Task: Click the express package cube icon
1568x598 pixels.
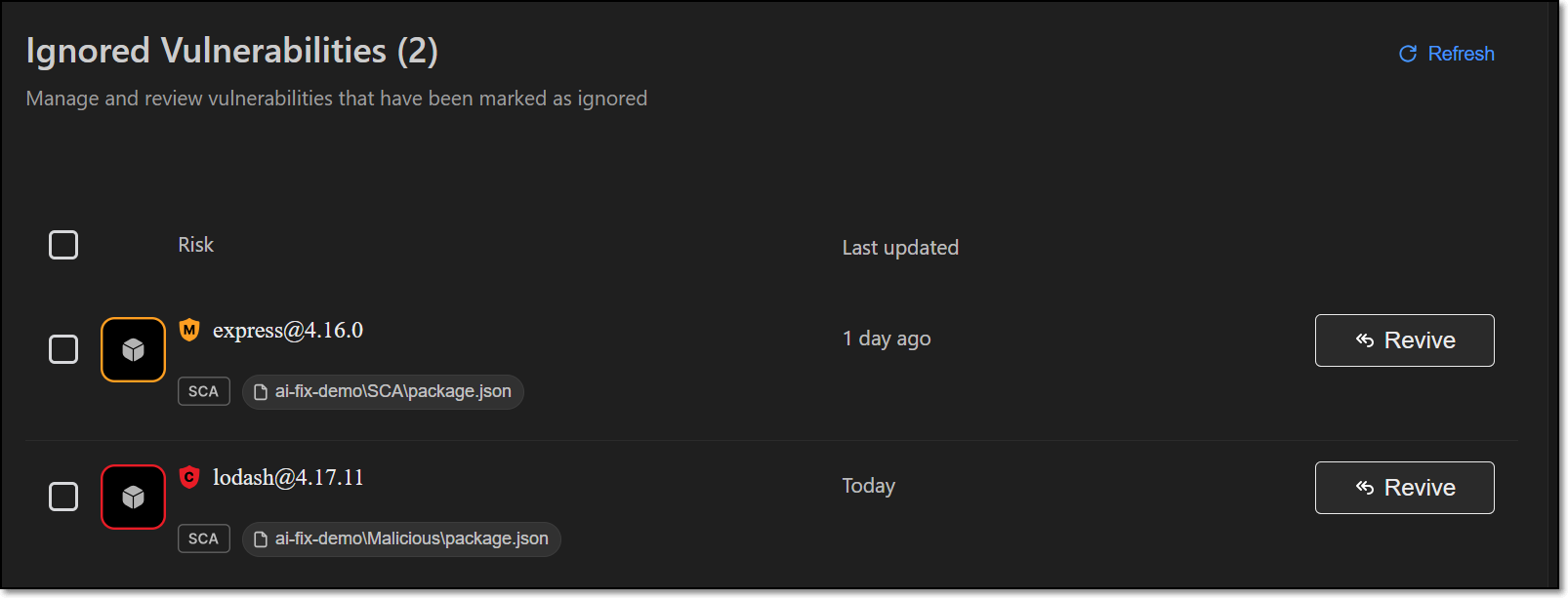Action: (x=133, y=349)
